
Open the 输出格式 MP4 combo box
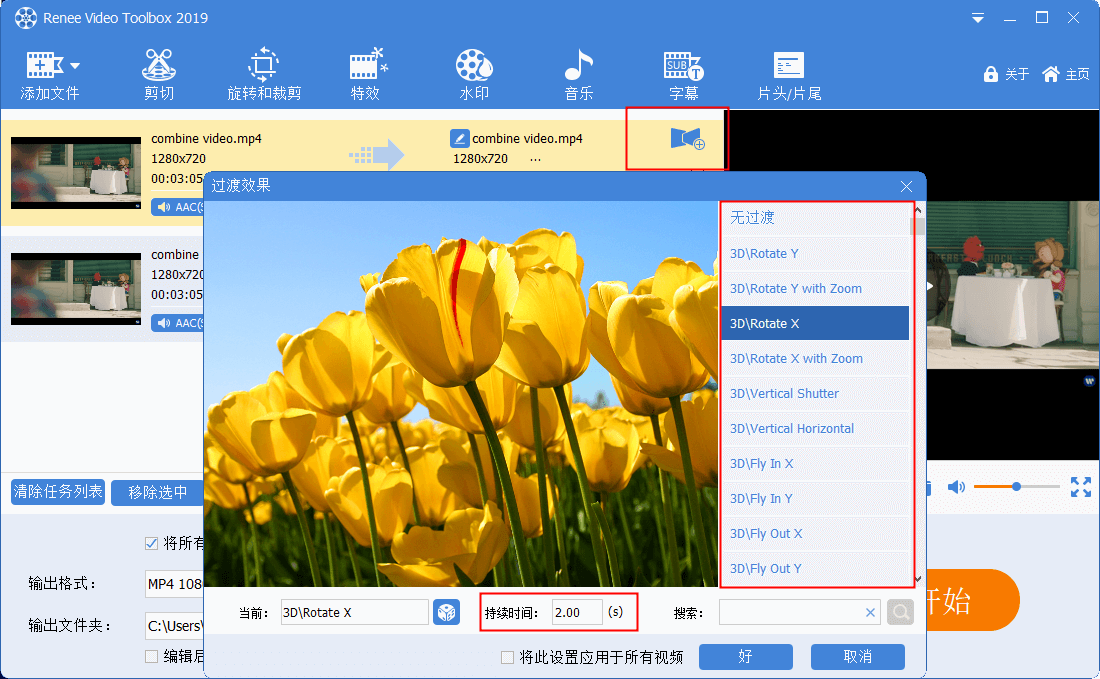(174, 584)
